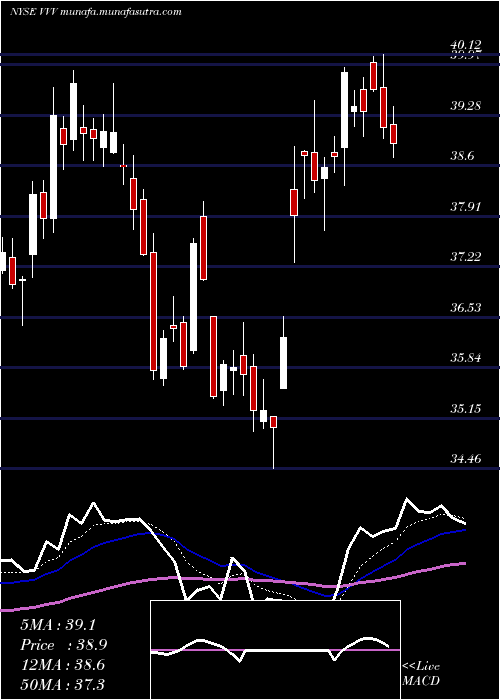The image size is (500, 700).
Task: Click the 5MA : 39.1 value
Action: 58,625
